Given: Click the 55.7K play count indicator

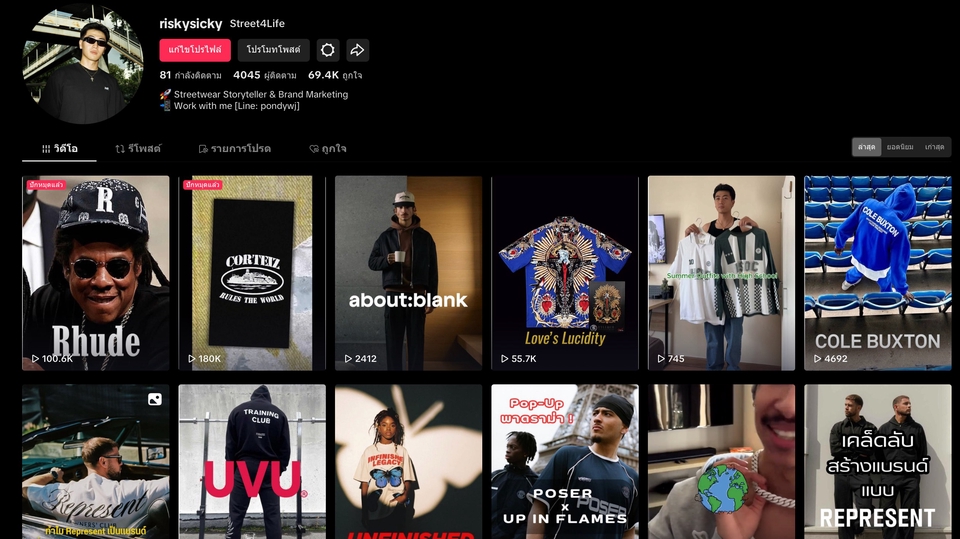Looking at the screenshot, I should 519,359.
